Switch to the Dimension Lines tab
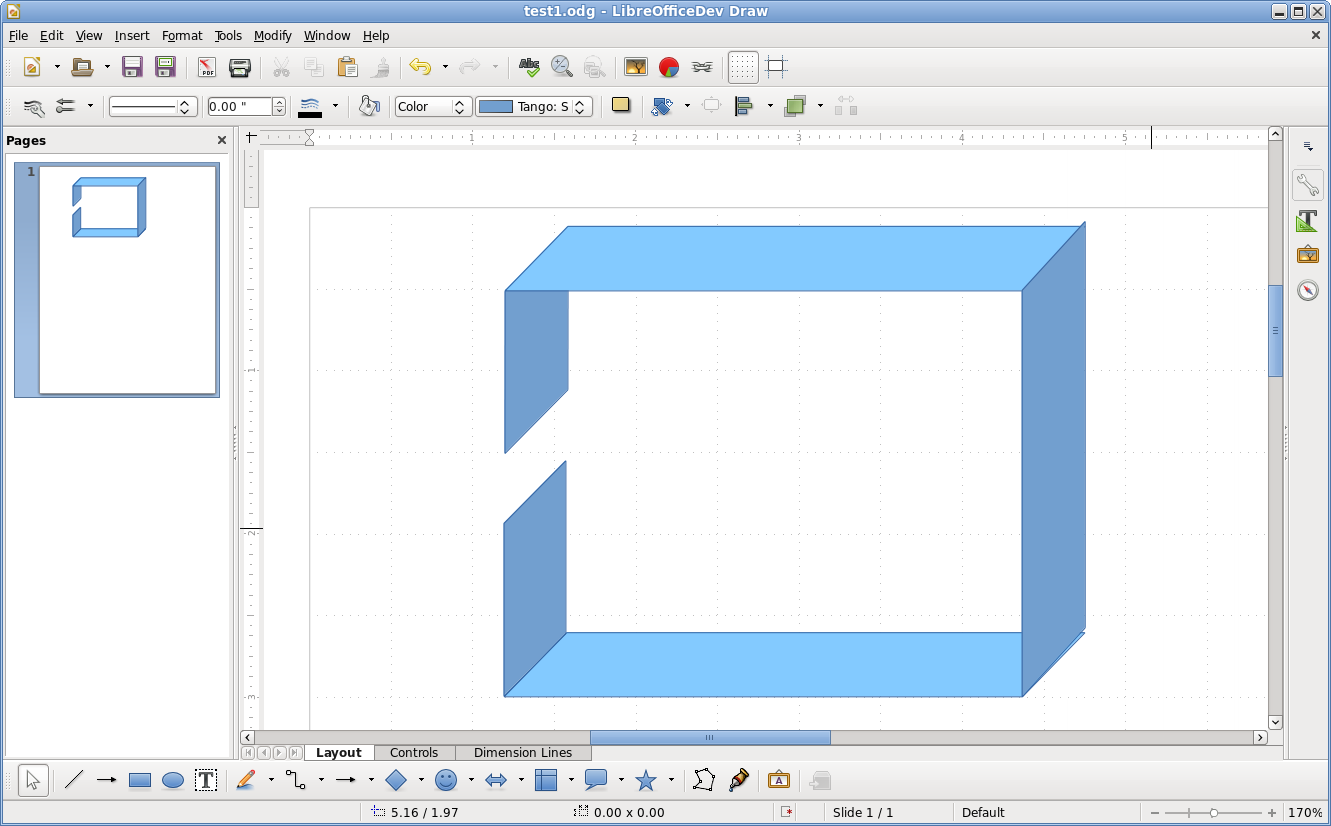Viewport: 1331px width, 826px height. pos(522,753)
